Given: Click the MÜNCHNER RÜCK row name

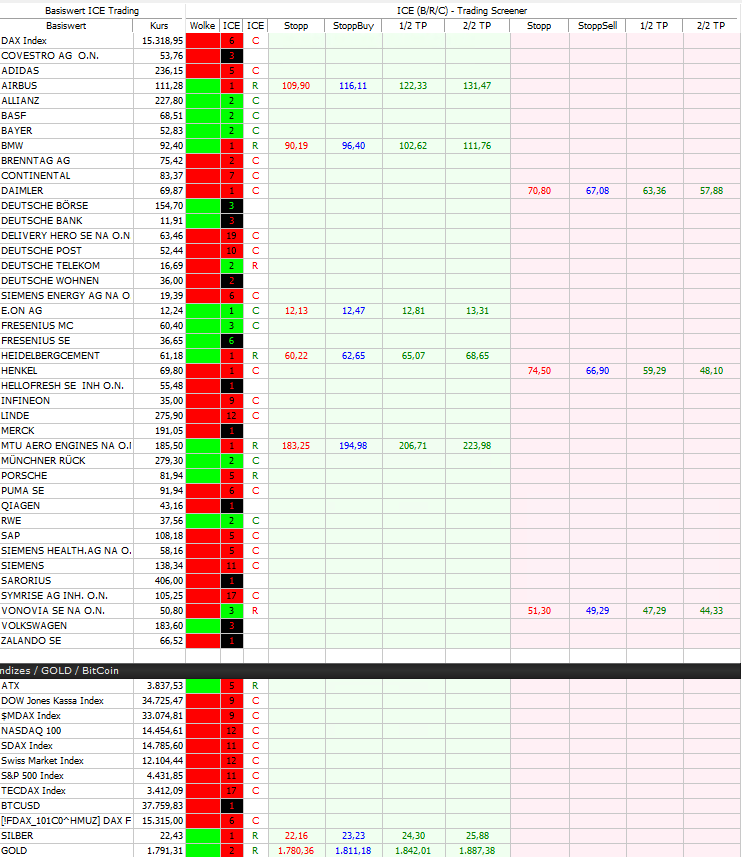Looking at the screenshot, I should pos(43,461).
